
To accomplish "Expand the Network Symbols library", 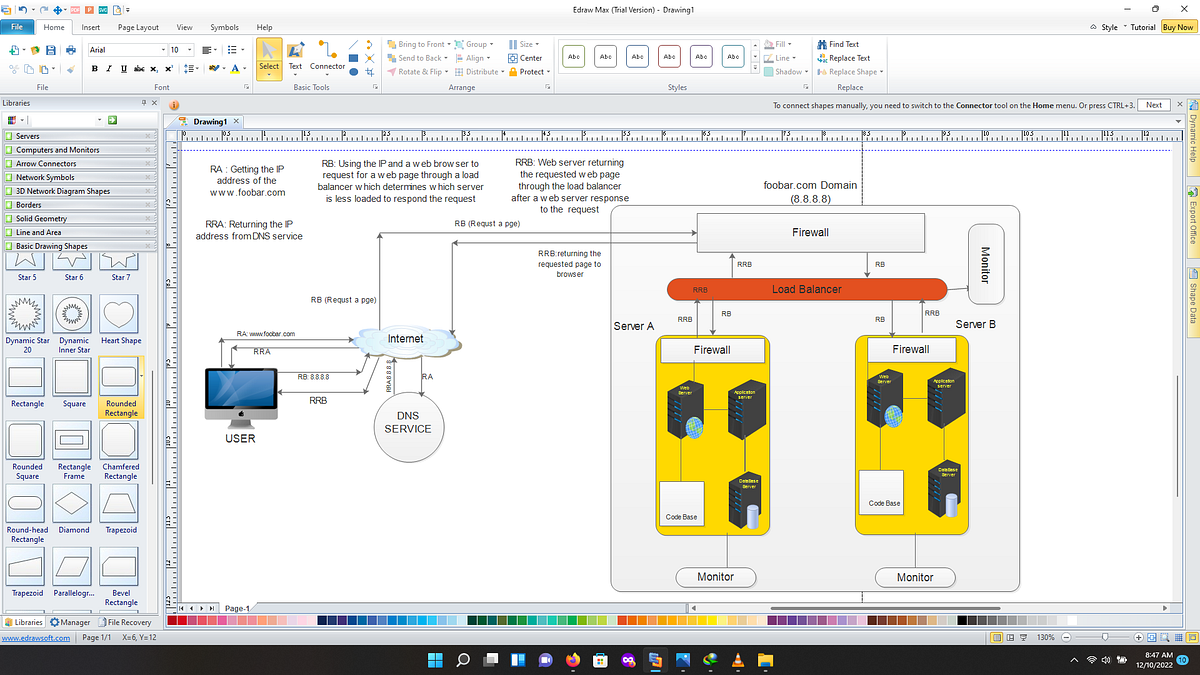I will pos(78,177).
